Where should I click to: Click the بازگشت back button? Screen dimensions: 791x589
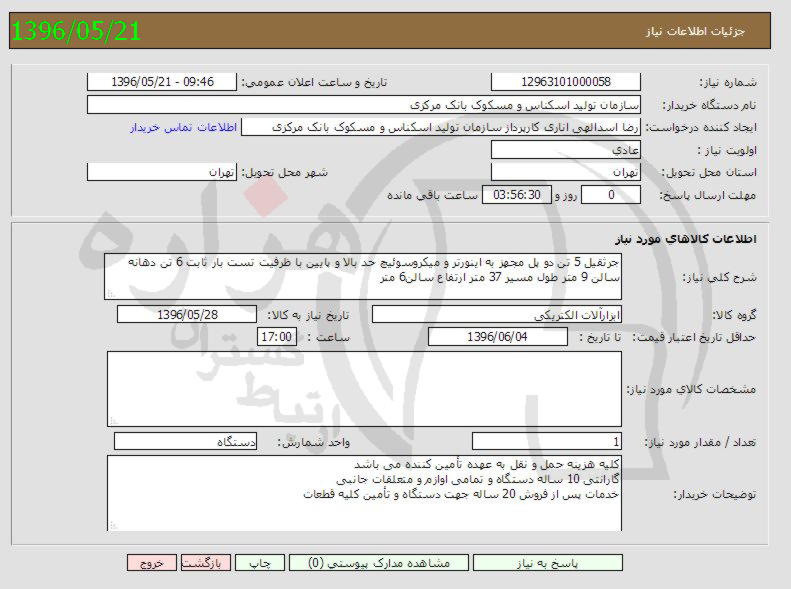pos(205,563)
